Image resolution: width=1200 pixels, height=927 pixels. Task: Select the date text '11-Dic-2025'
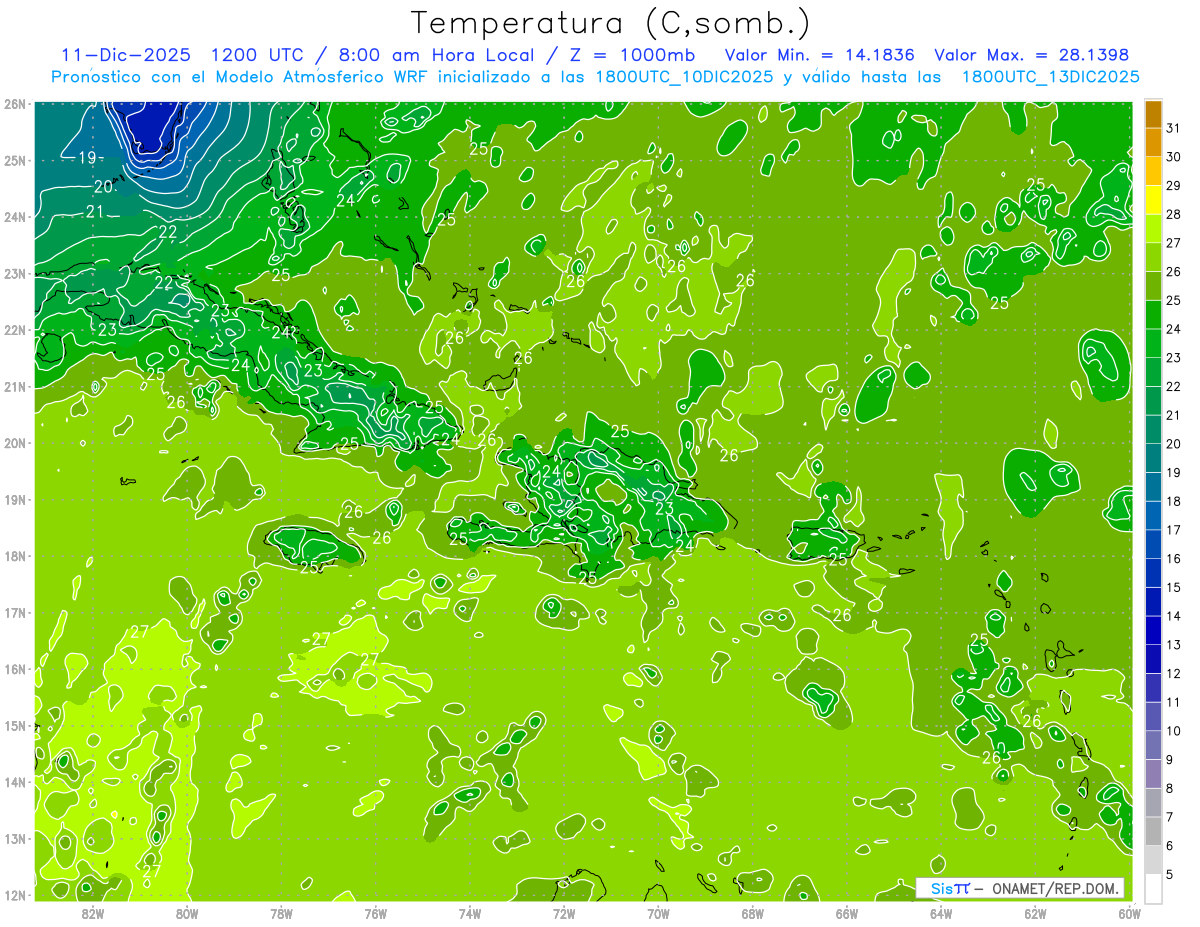125,55
